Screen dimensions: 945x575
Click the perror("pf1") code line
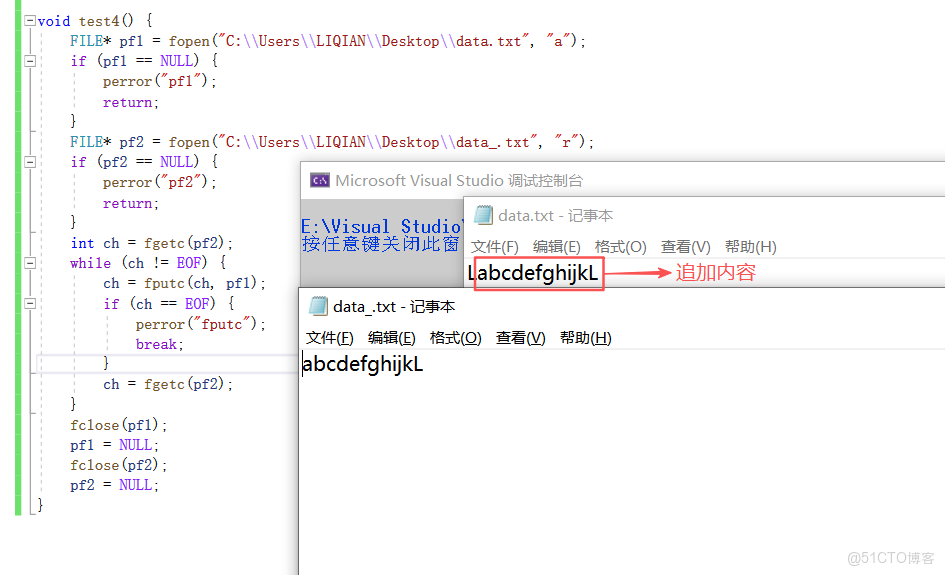click(160, 81)
